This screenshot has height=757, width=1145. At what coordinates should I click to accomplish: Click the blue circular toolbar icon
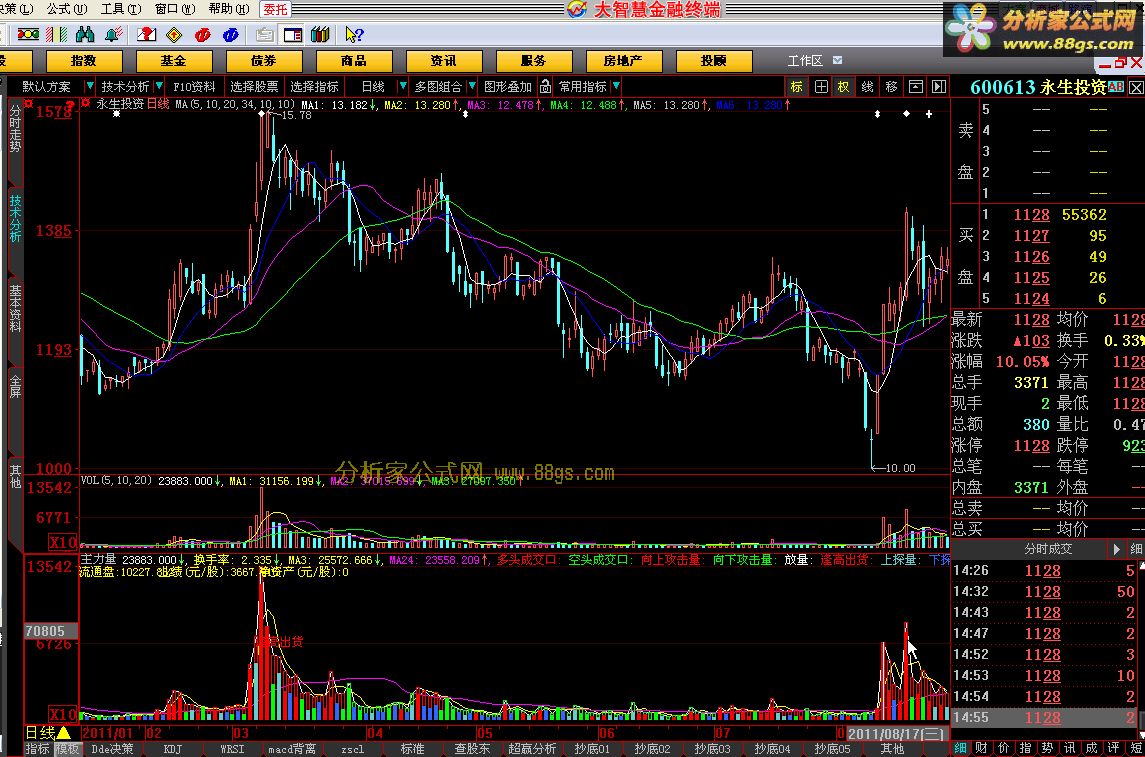click(x=231, y=34)
